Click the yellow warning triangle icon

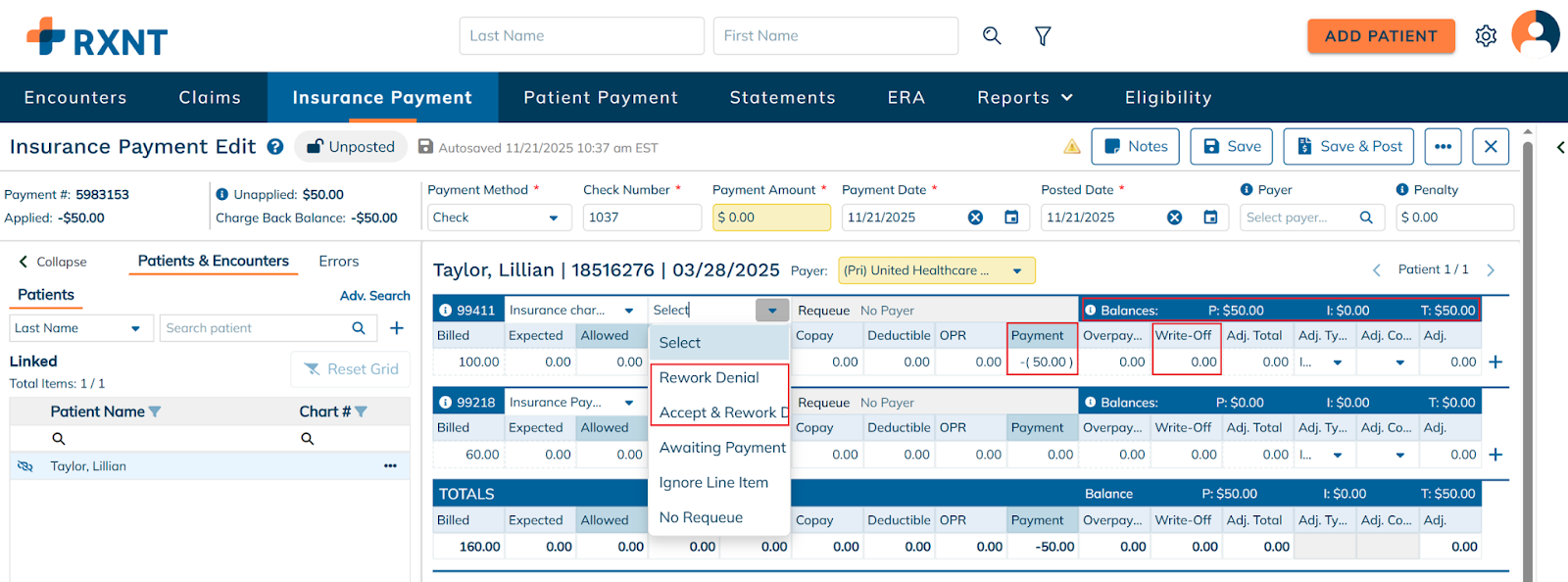coord(1072,147)
